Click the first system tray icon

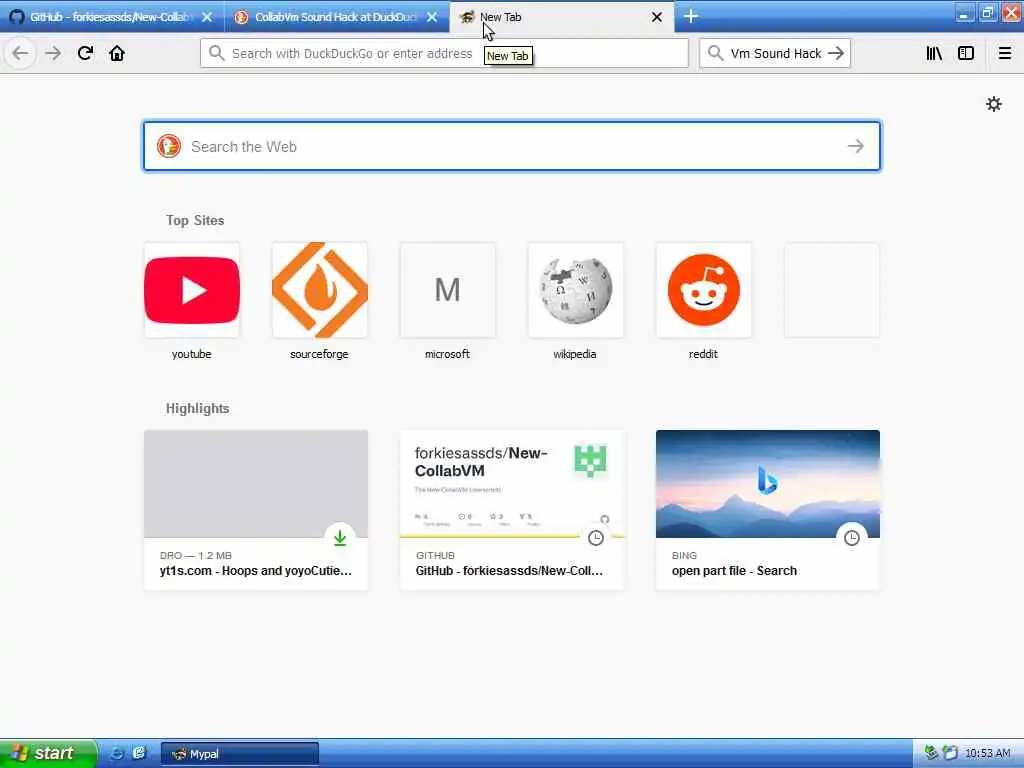pyautogui.click(x=931, y=753)
